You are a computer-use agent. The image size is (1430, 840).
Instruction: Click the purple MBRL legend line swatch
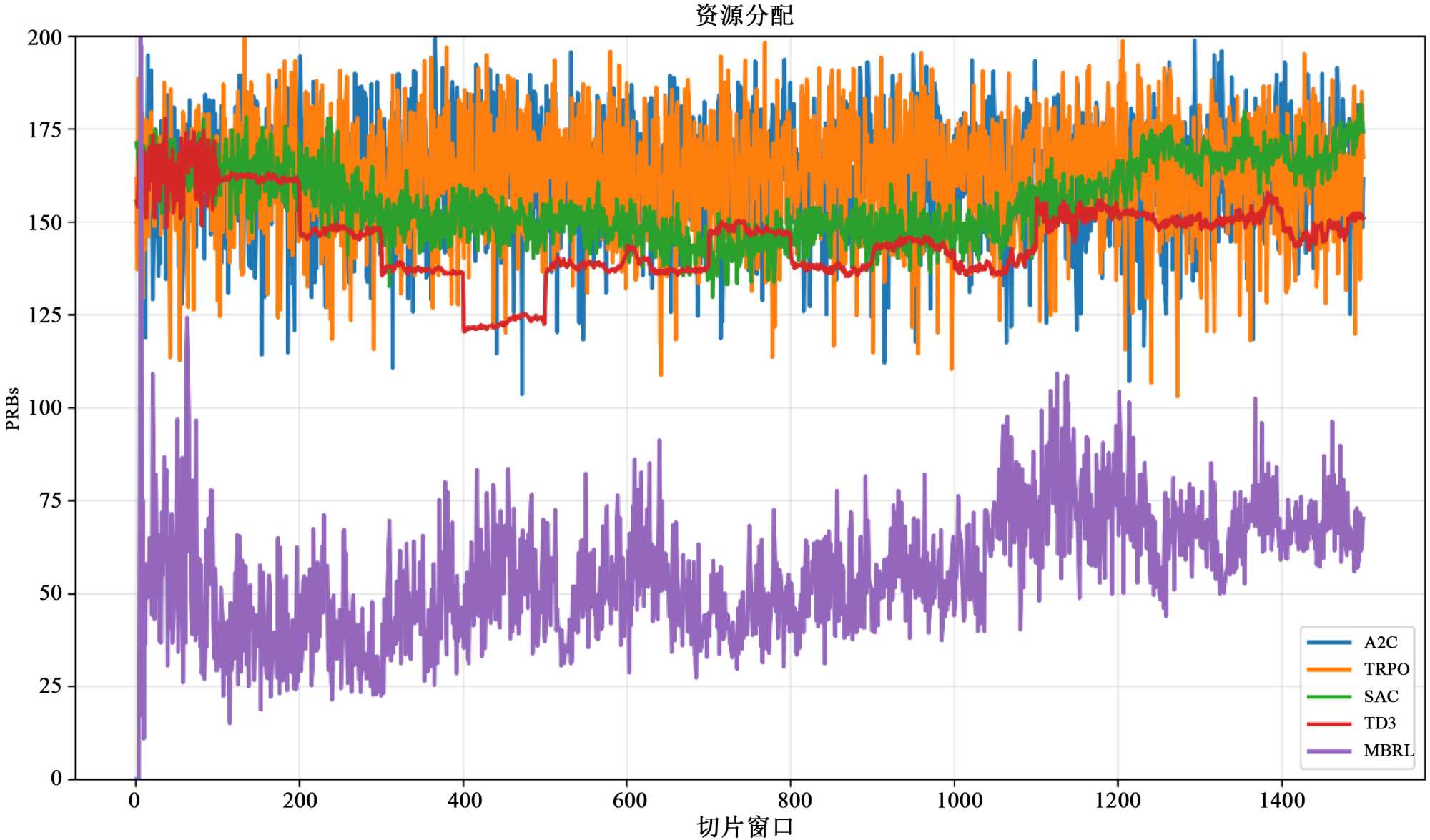click(x=1328, y=751)
